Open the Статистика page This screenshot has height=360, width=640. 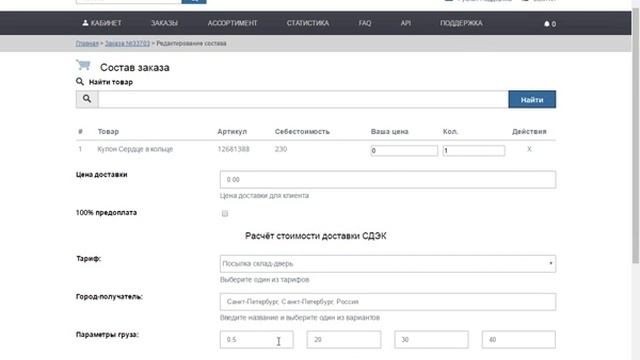pos(308,23)
